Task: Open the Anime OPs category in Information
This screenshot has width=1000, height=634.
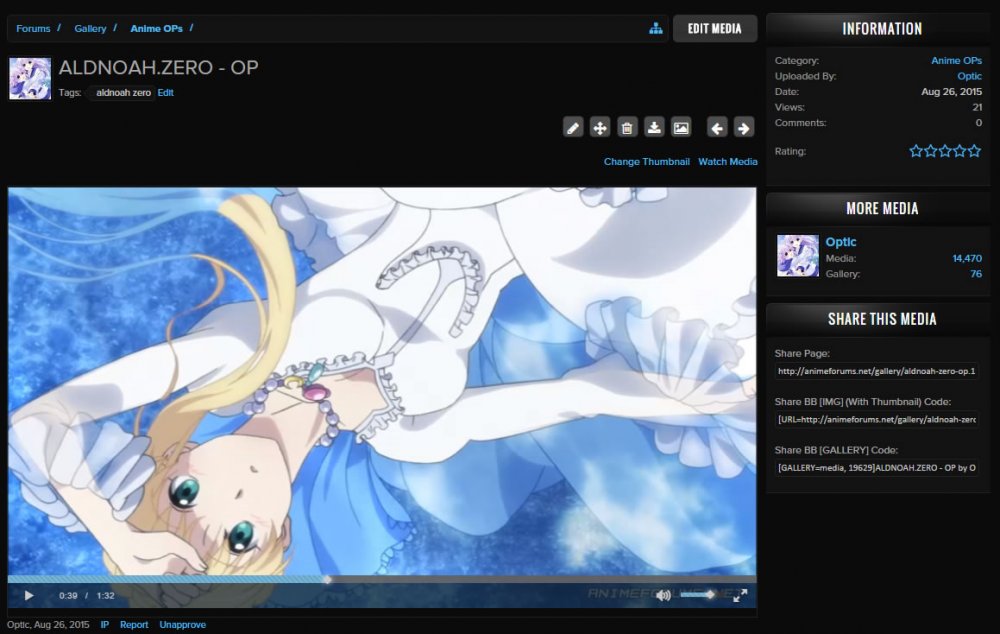Action: click(x=956, y=61)
